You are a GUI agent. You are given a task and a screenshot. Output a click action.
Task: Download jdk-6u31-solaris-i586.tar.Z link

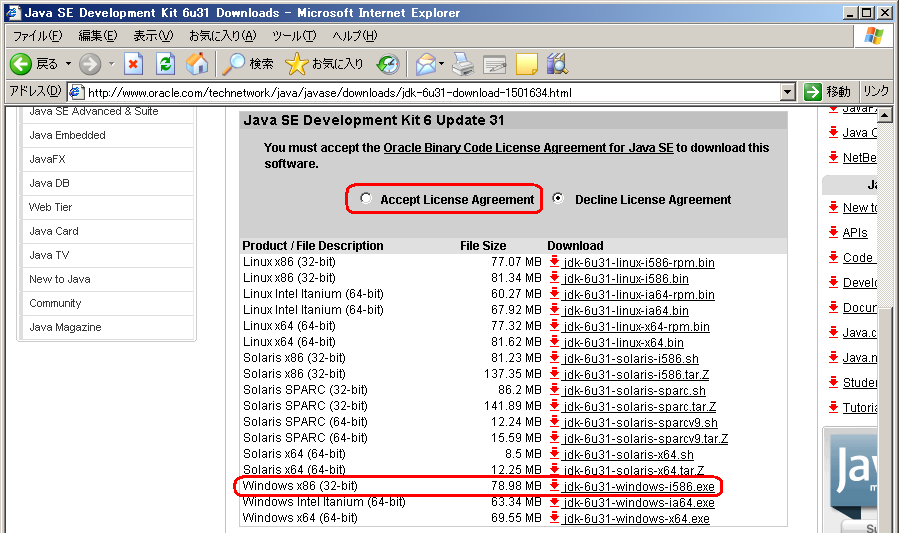[x=636, y=375]
